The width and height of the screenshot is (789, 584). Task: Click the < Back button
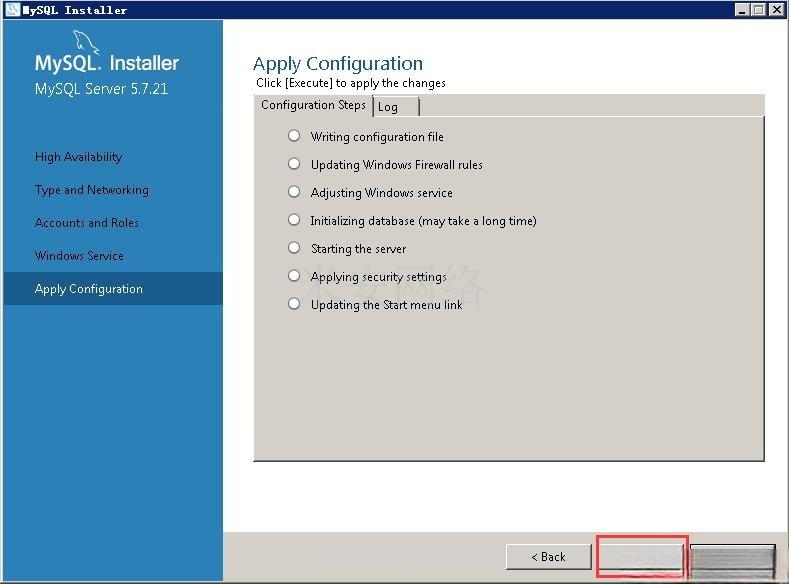(x=548, y=557)
